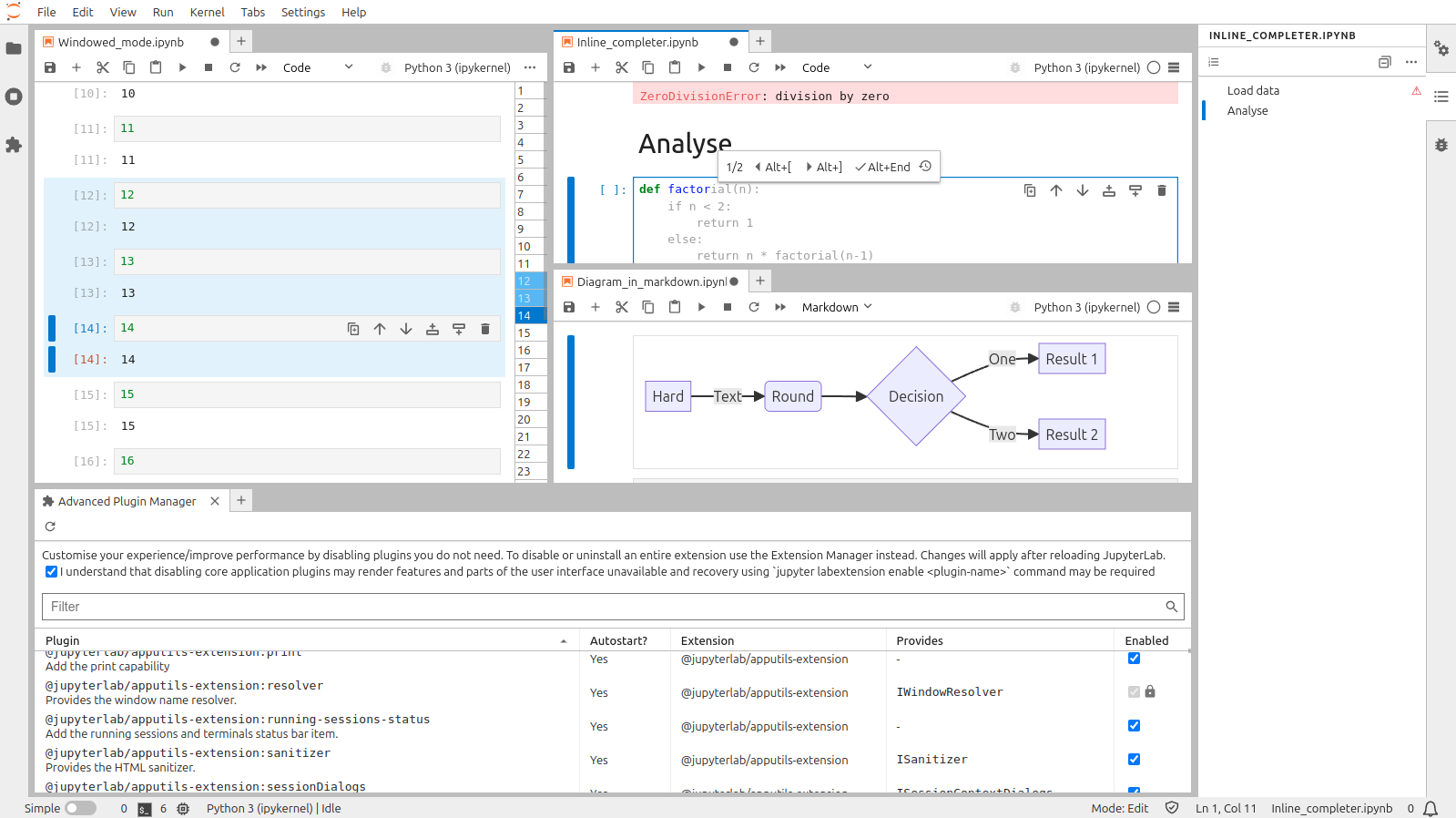This screenshot has width=1456, height=818.
Task: Delete cell 14 using the trash icon
Action: [485, 329]
